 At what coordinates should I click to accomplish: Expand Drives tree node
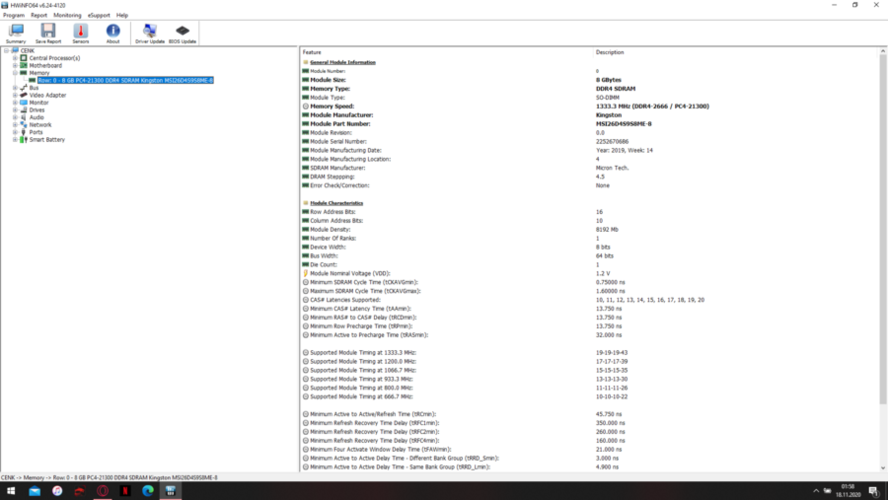tap(15, 110)
